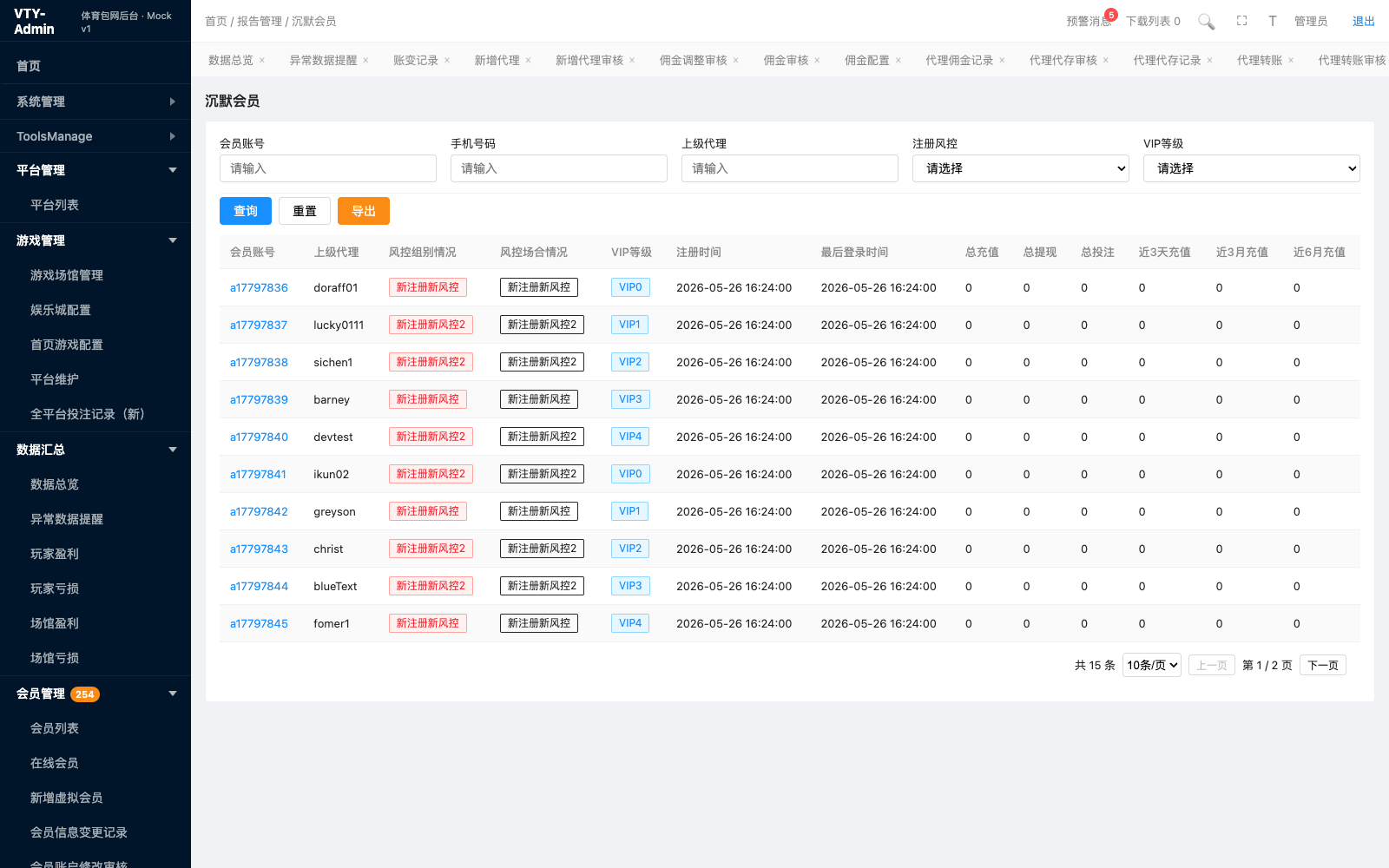
Task: Click the 上级代理 cell blueText
Action: [x=335, y=586]
